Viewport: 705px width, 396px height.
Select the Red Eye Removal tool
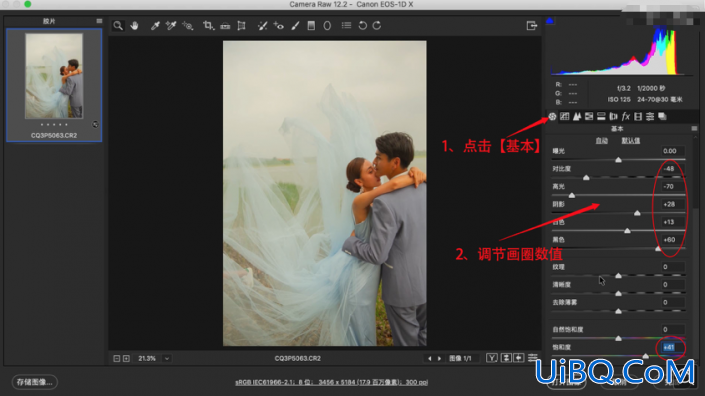point(279,26)
